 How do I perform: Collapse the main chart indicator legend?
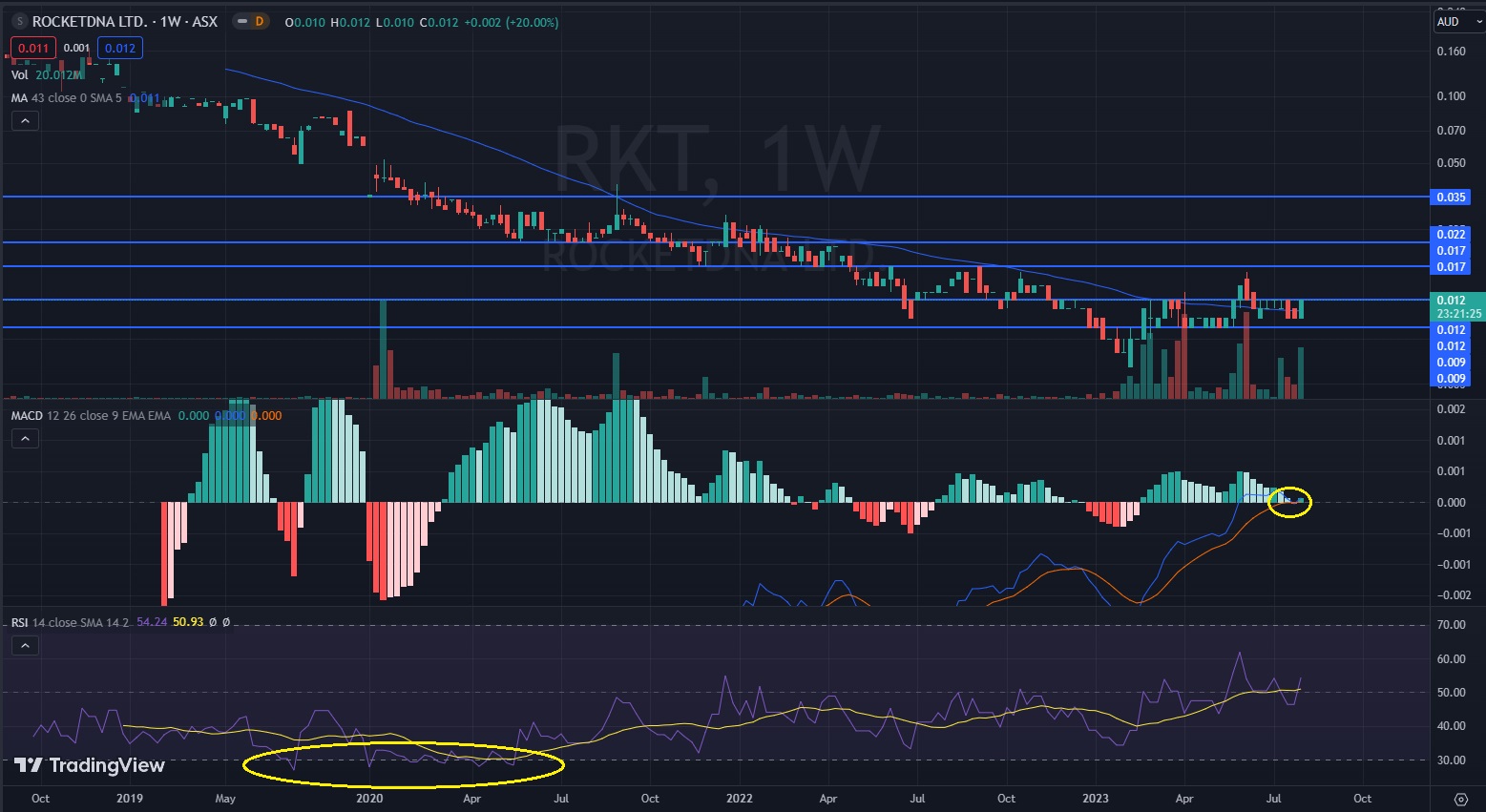point(25,121)
